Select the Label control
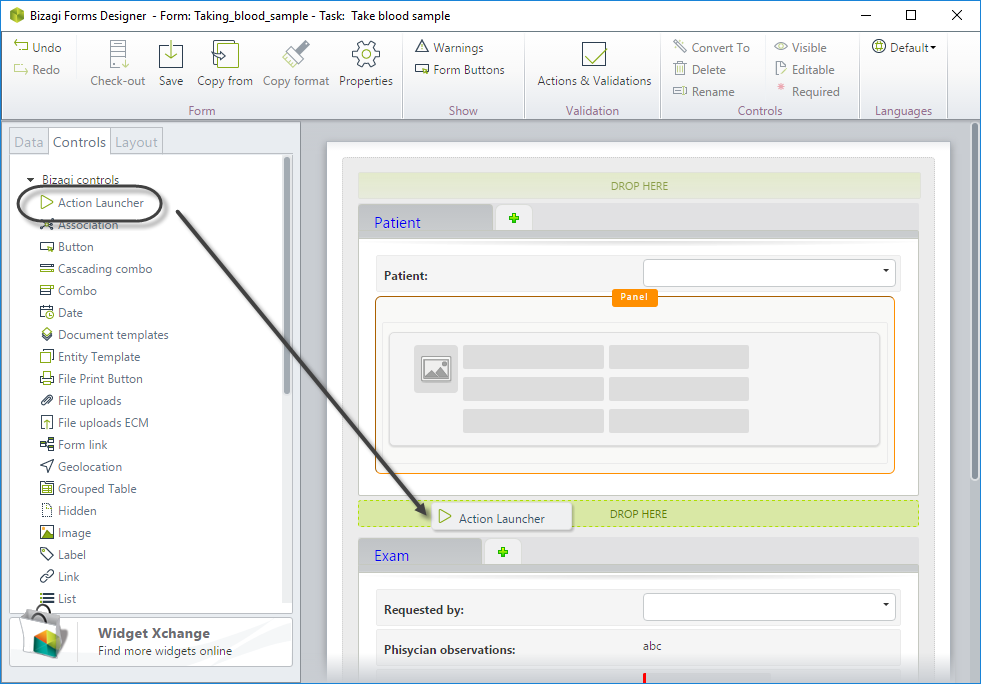The height and width of the screenshot is (684, 981). pos(63,554)
